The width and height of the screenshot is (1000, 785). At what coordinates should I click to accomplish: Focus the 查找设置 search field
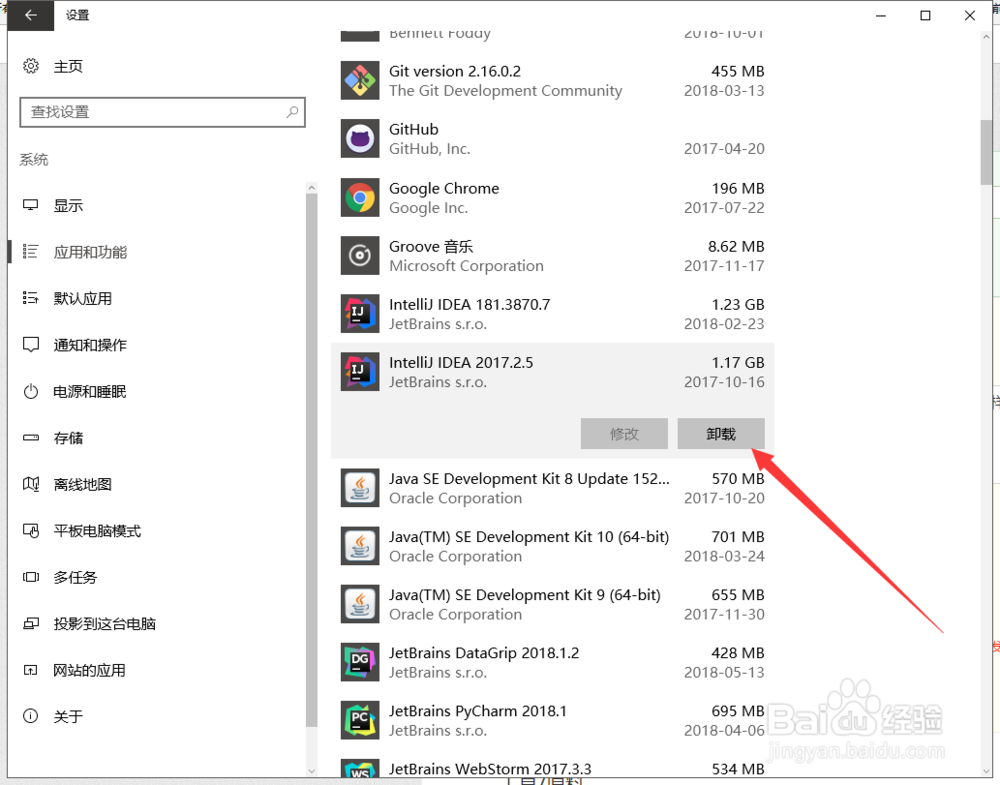pos(163,112)
